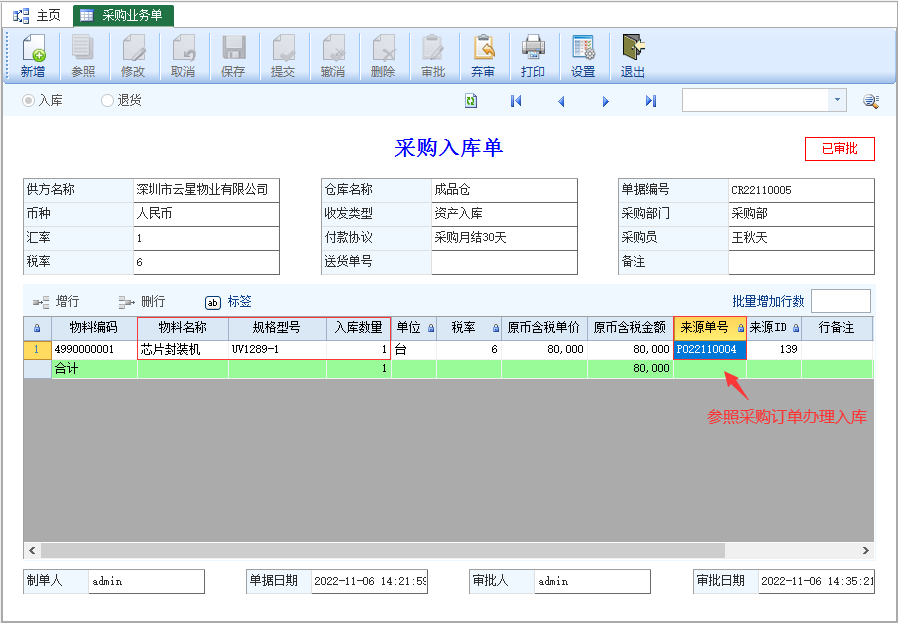Click the top-left grid corner lock icon

[x=37, y=328]
